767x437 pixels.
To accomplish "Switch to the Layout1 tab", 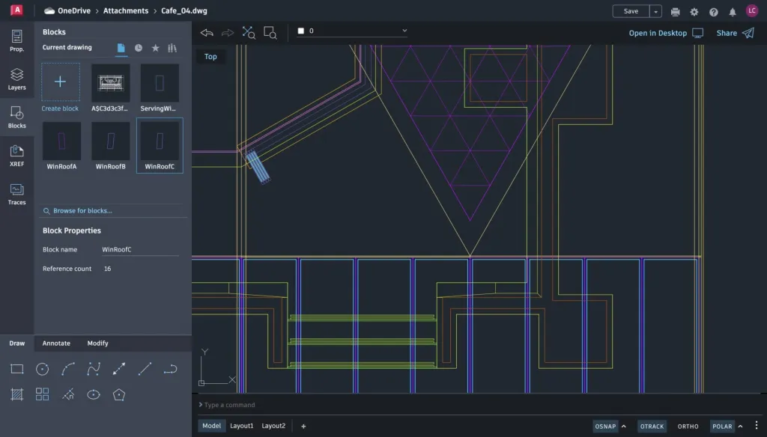I will [242, 426].
